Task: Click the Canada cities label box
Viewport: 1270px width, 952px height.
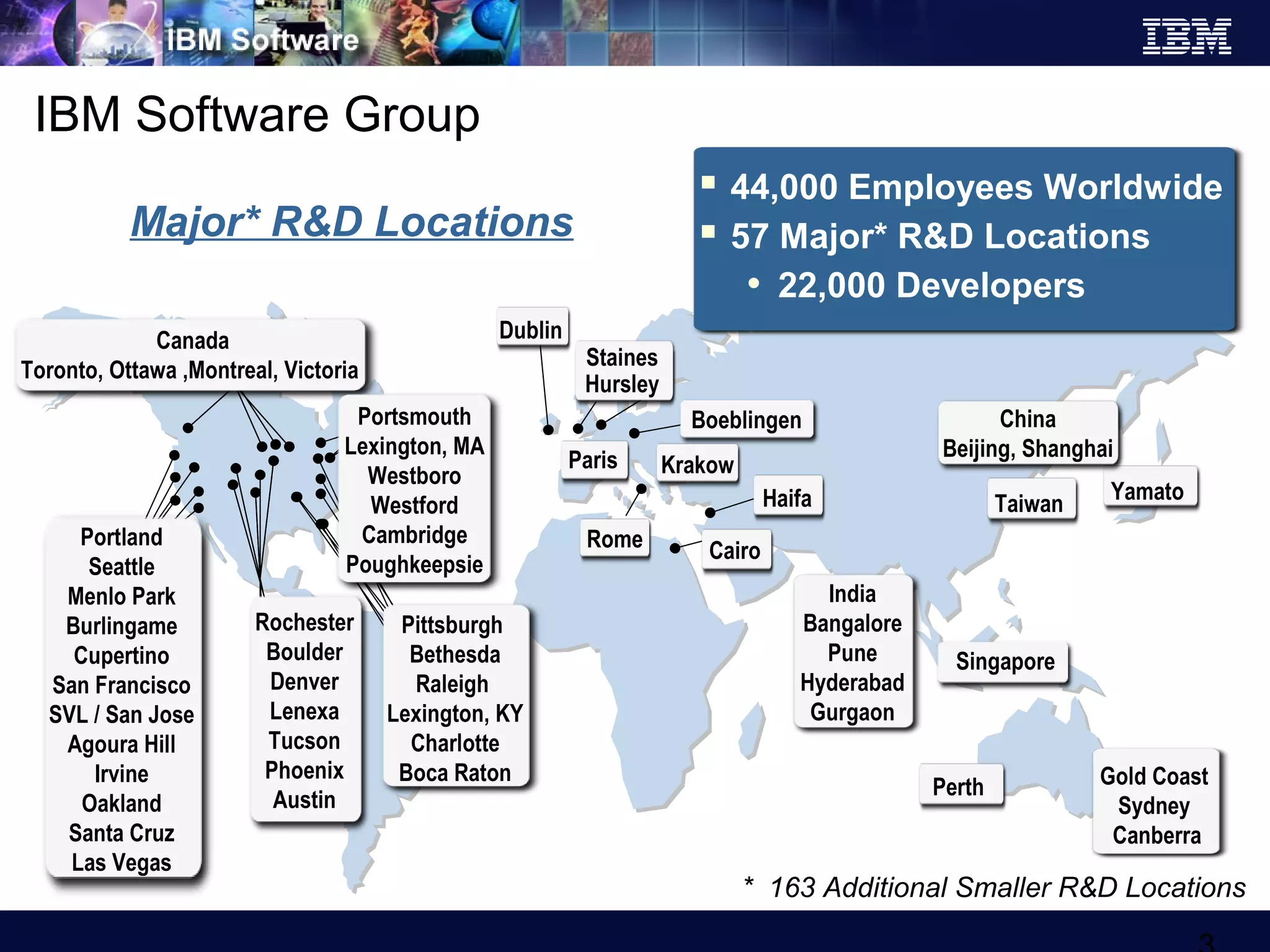Action: [x=190, y=355]
